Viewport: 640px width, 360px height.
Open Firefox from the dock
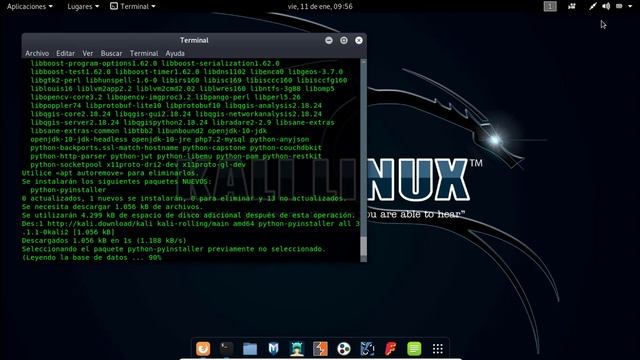[x=203, y=349]
